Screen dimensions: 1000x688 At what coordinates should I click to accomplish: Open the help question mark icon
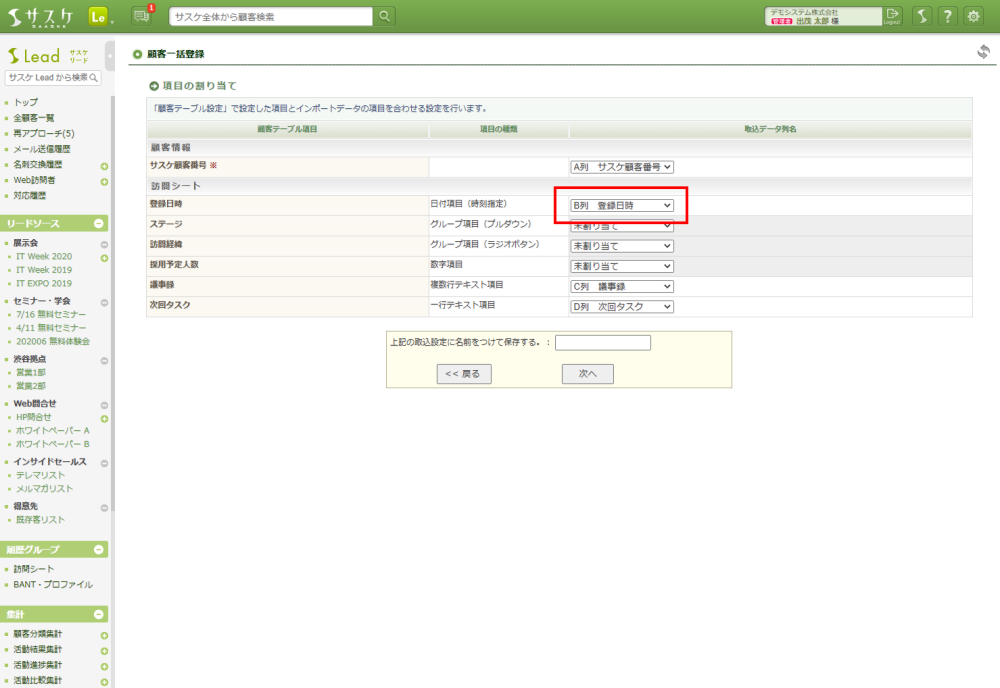tap(946, 17)
